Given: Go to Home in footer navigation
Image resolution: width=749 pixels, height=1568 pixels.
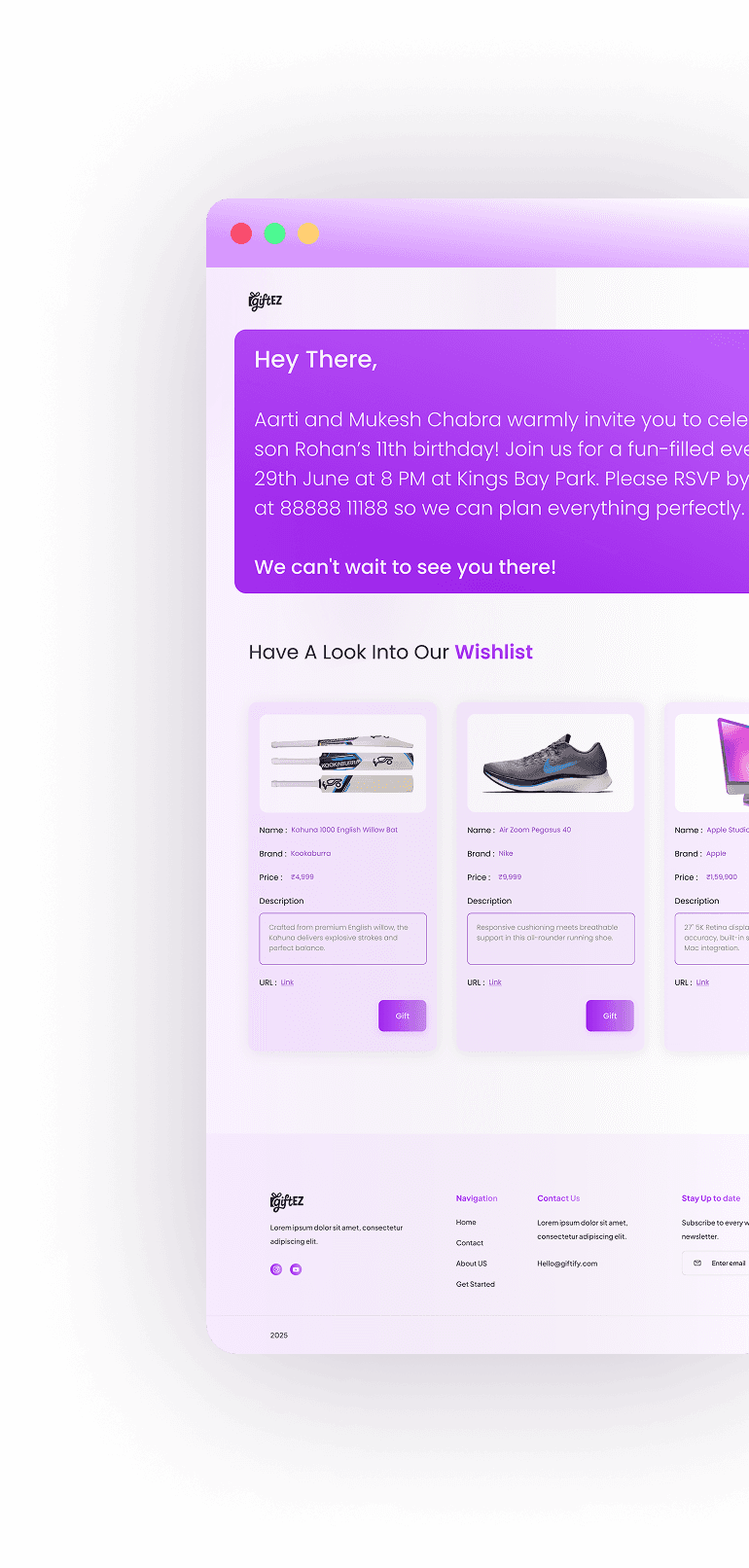Looking at the screenshot, I should point(466,1223).
